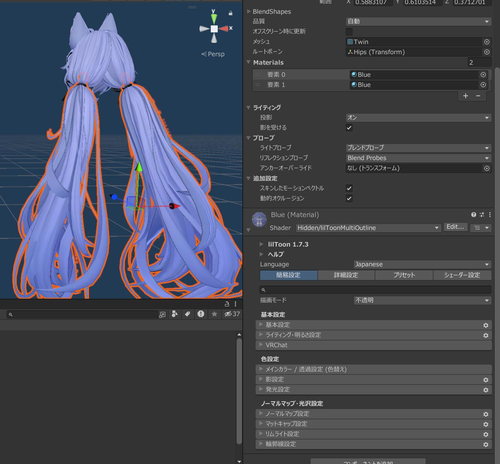Click the Blue material preview sphere

click(x=259, y=219)
